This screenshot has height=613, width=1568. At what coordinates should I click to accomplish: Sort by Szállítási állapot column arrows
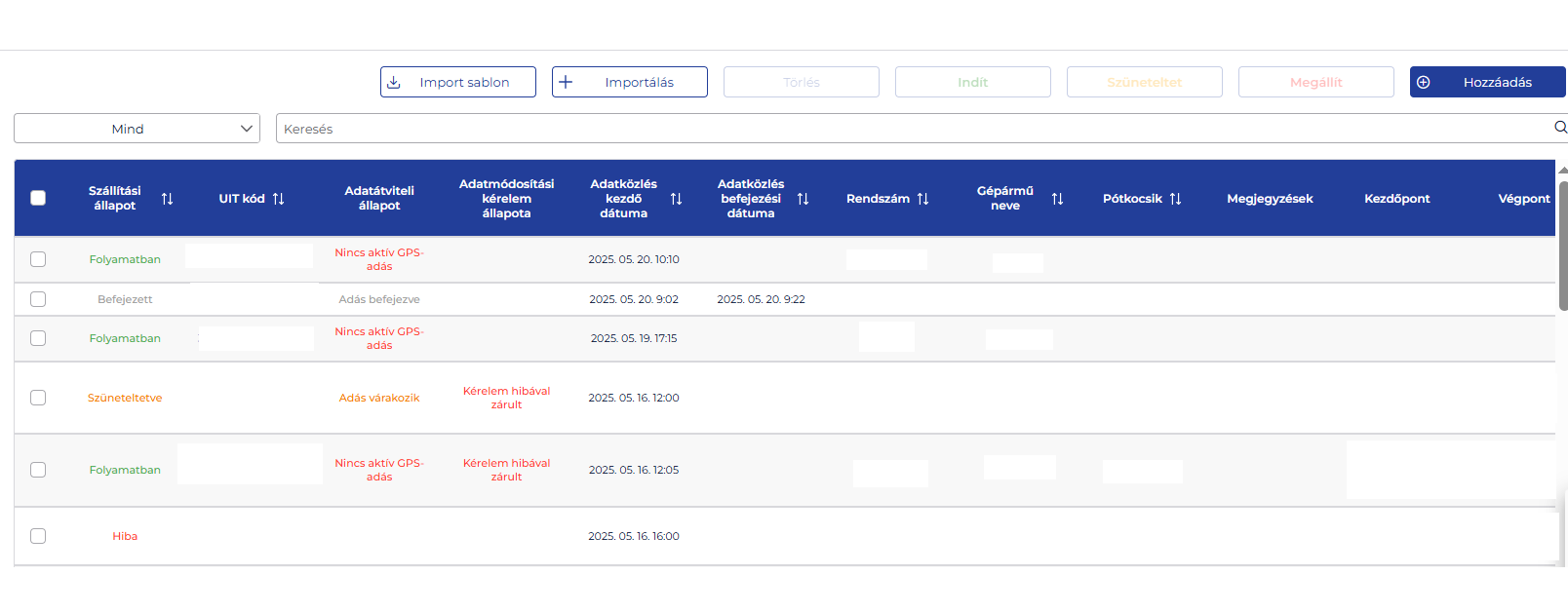click(x=167, y=199)
